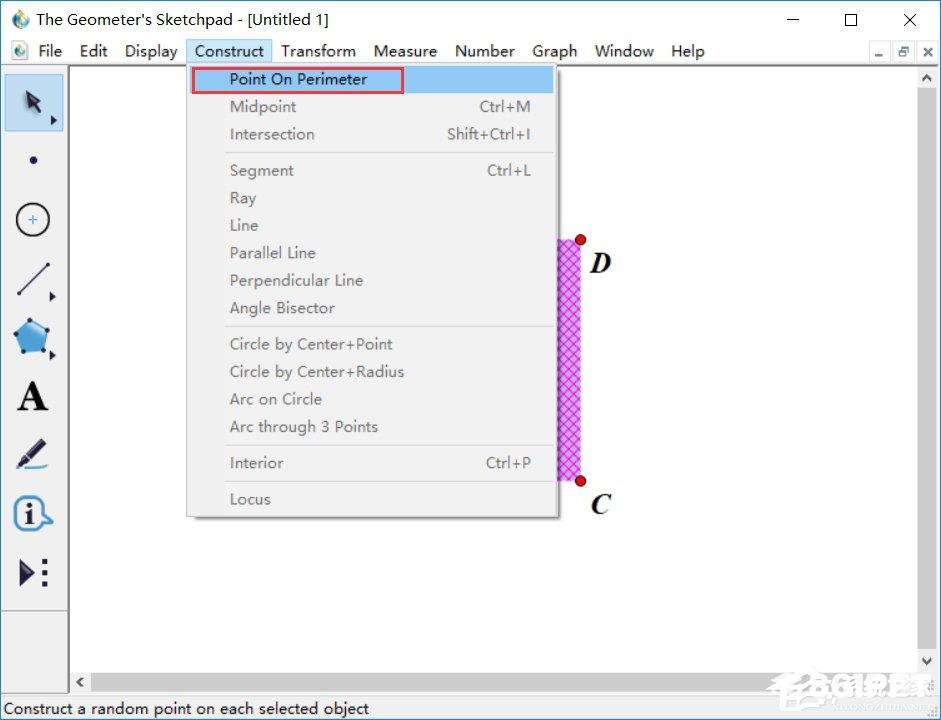Choose Angle Bisector menu entry
Screen dimensions: 941x720
tap(372, 308)
